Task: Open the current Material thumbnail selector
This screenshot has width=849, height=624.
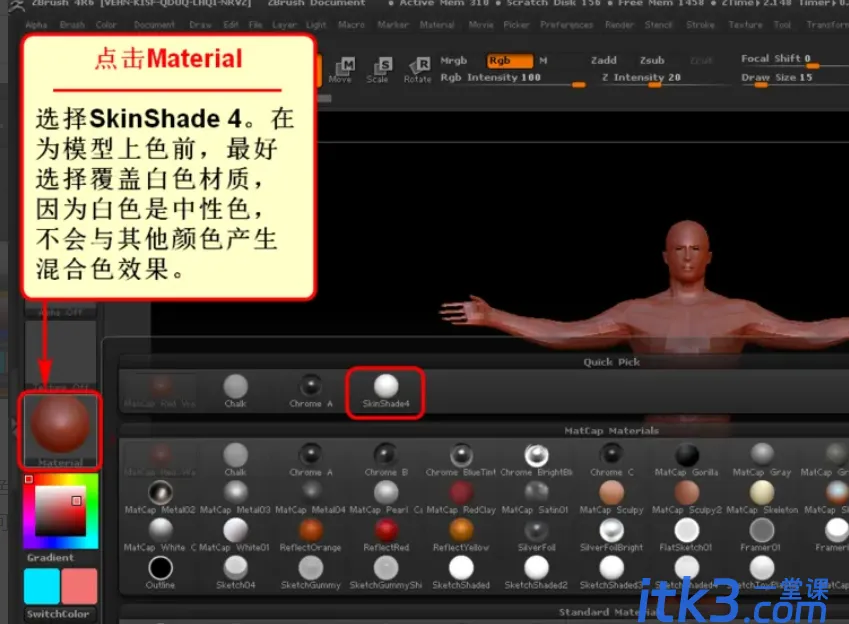Action: pyautogui.click(x=60, y=430)
